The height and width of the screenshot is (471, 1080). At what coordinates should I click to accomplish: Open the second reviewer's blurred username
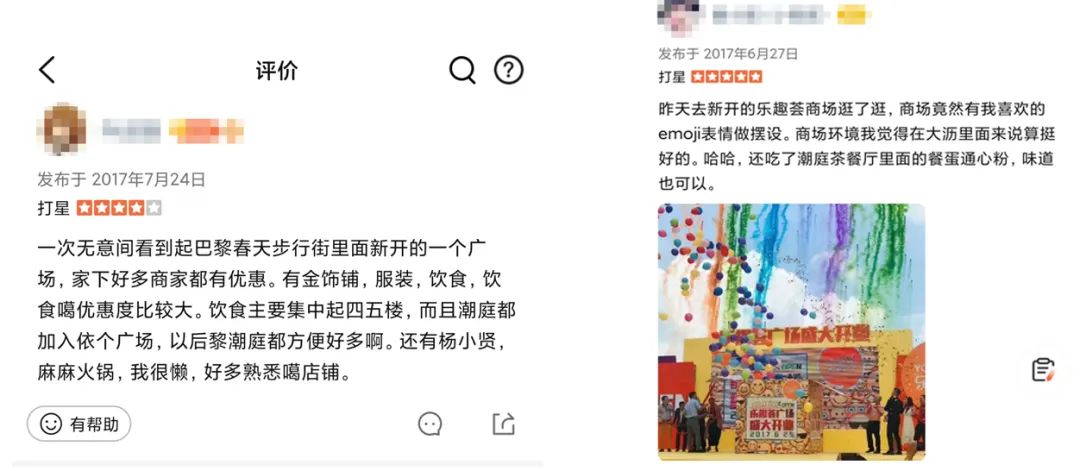769,14
